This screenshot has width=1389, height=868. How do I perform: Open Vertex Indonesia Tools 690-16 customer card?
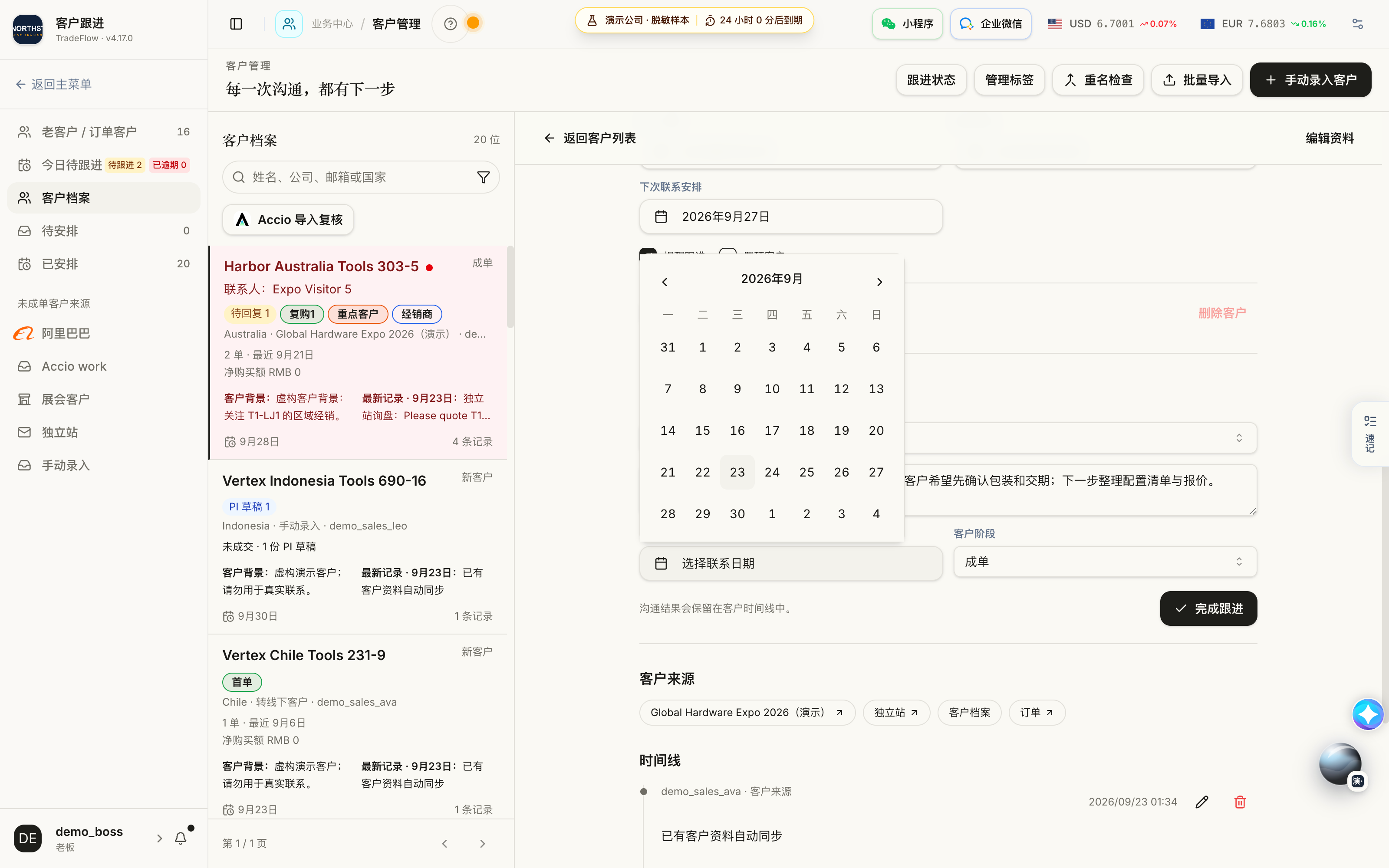coord(357,547)
